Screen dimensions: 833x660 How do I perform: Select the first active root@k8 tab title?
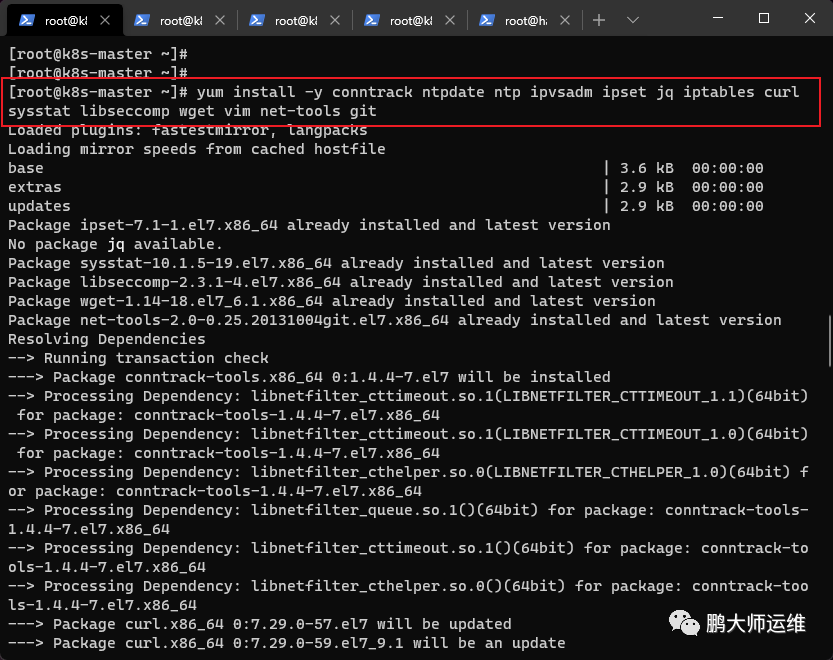click(x=66, y=21)
